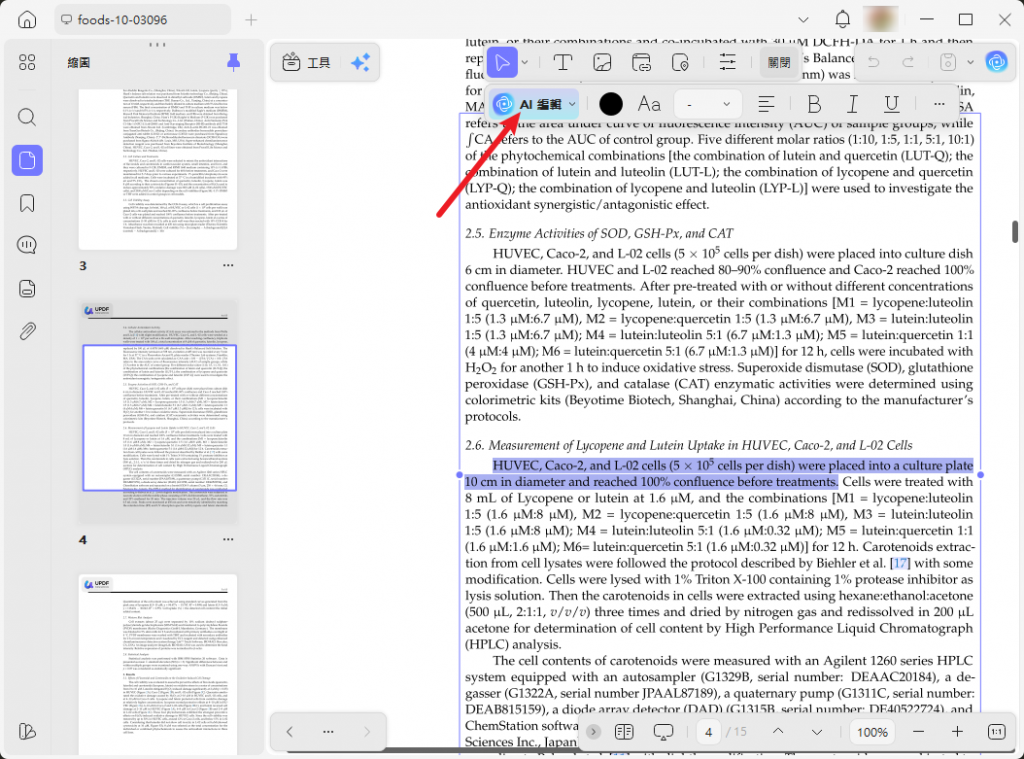Expand the save options dropdown arrow
The image size is (1024, 759).
click(x=970, y=63)
